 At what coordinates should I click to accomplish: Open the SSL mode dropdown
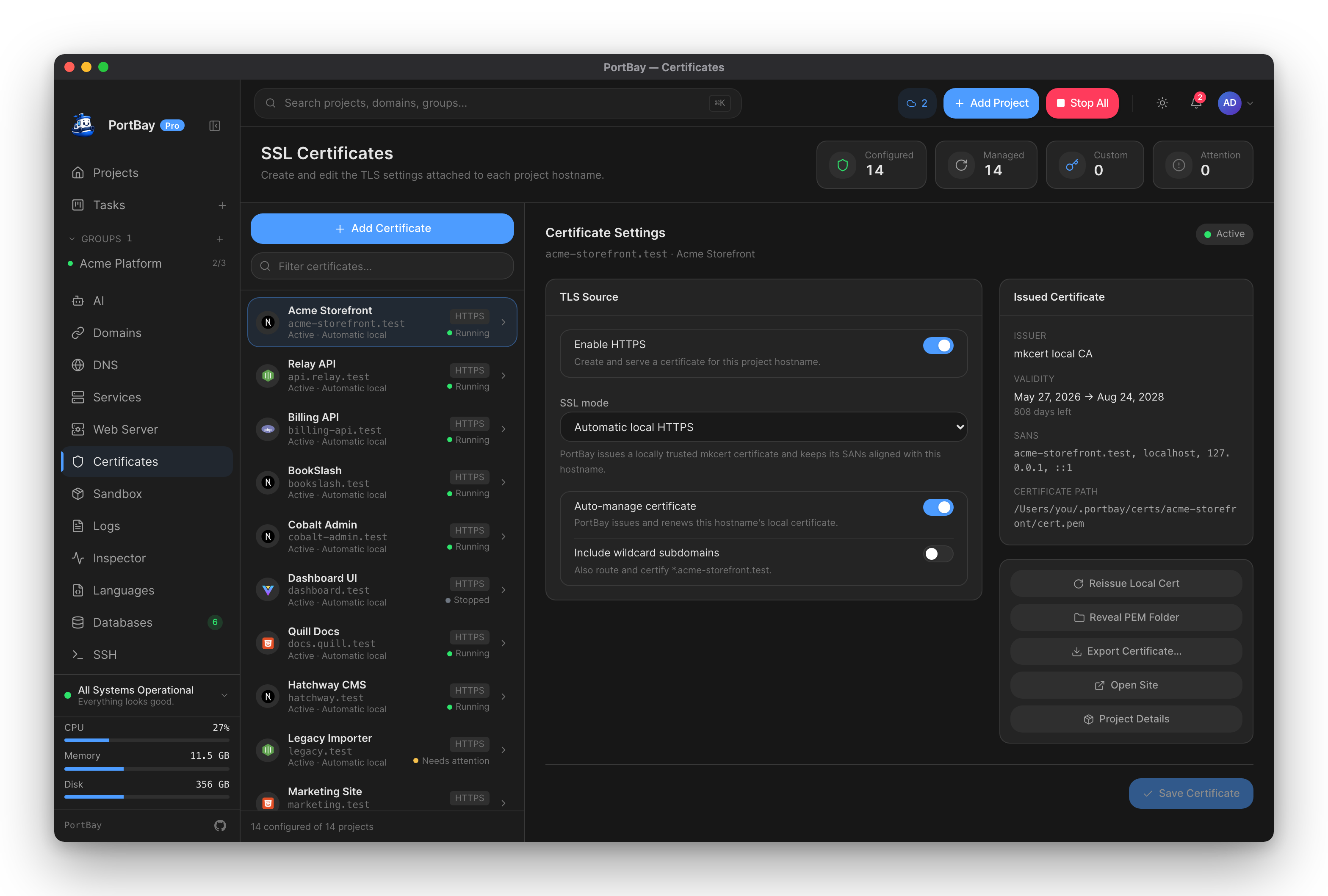click(763, 427)
